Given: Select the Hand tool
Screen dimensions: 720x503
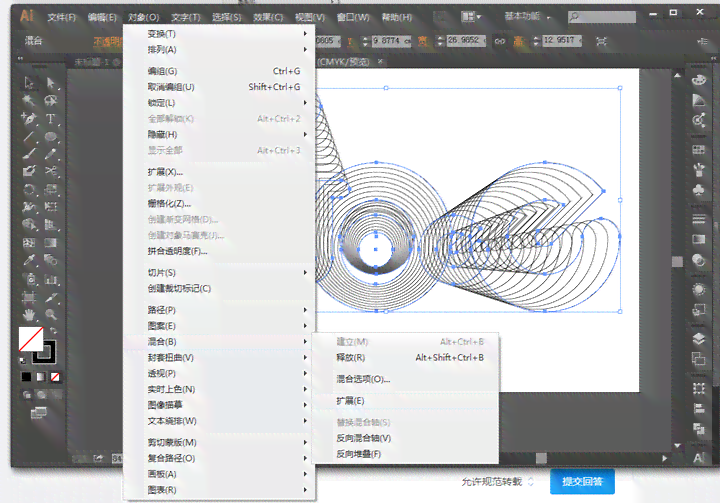Looking at the screenshot, I should [x=29, y=315].
